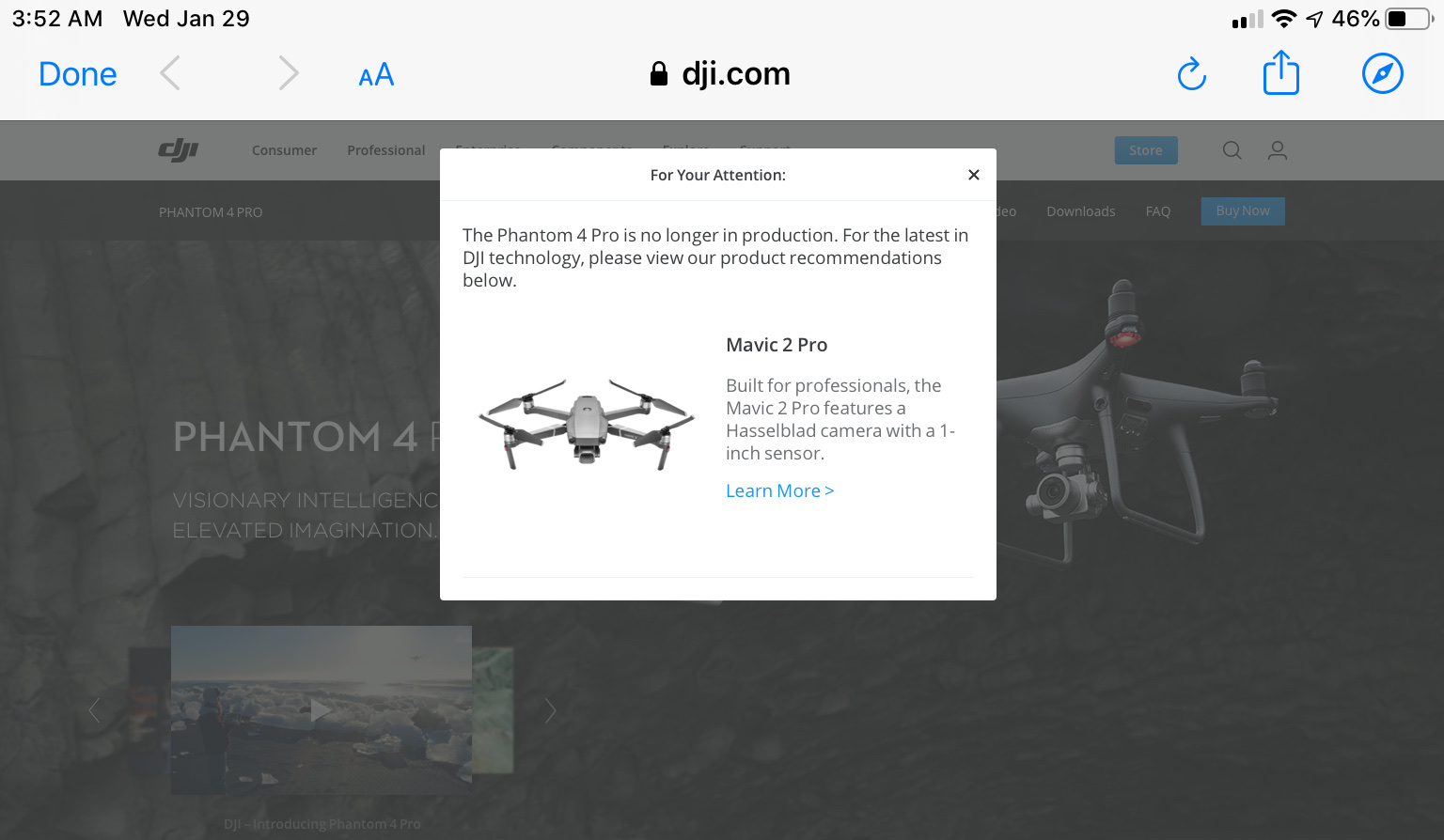Close the For Your Attention popup

974,175
